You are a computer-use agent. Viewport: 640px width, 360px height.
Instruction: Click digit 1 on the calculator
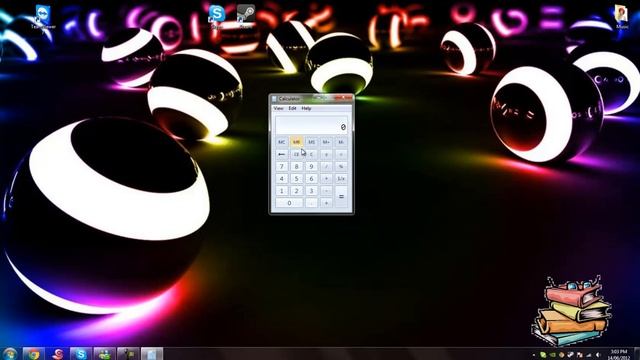click(282, 191)
